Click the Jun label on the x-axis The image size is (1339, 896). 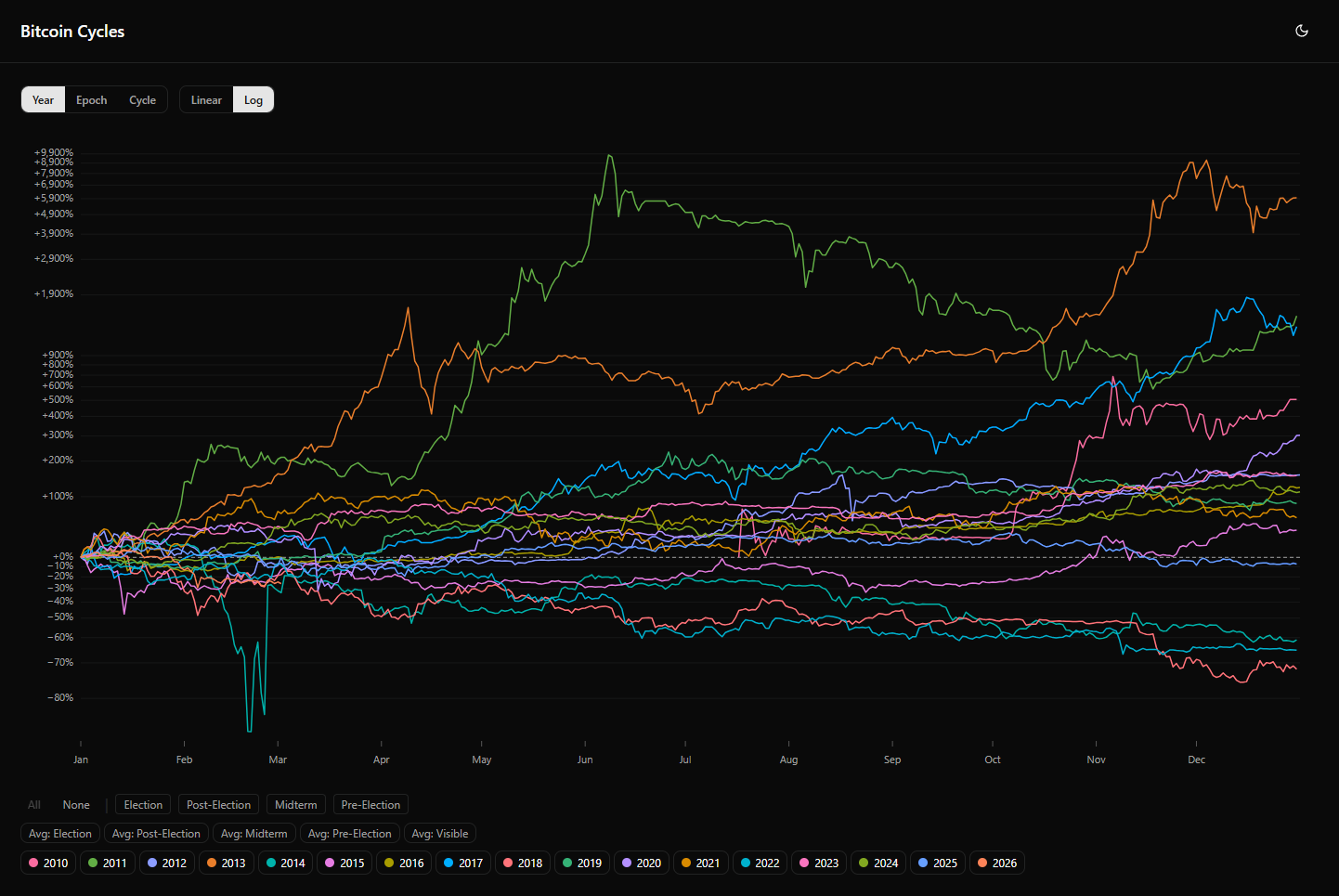click(x=585, y=760)
